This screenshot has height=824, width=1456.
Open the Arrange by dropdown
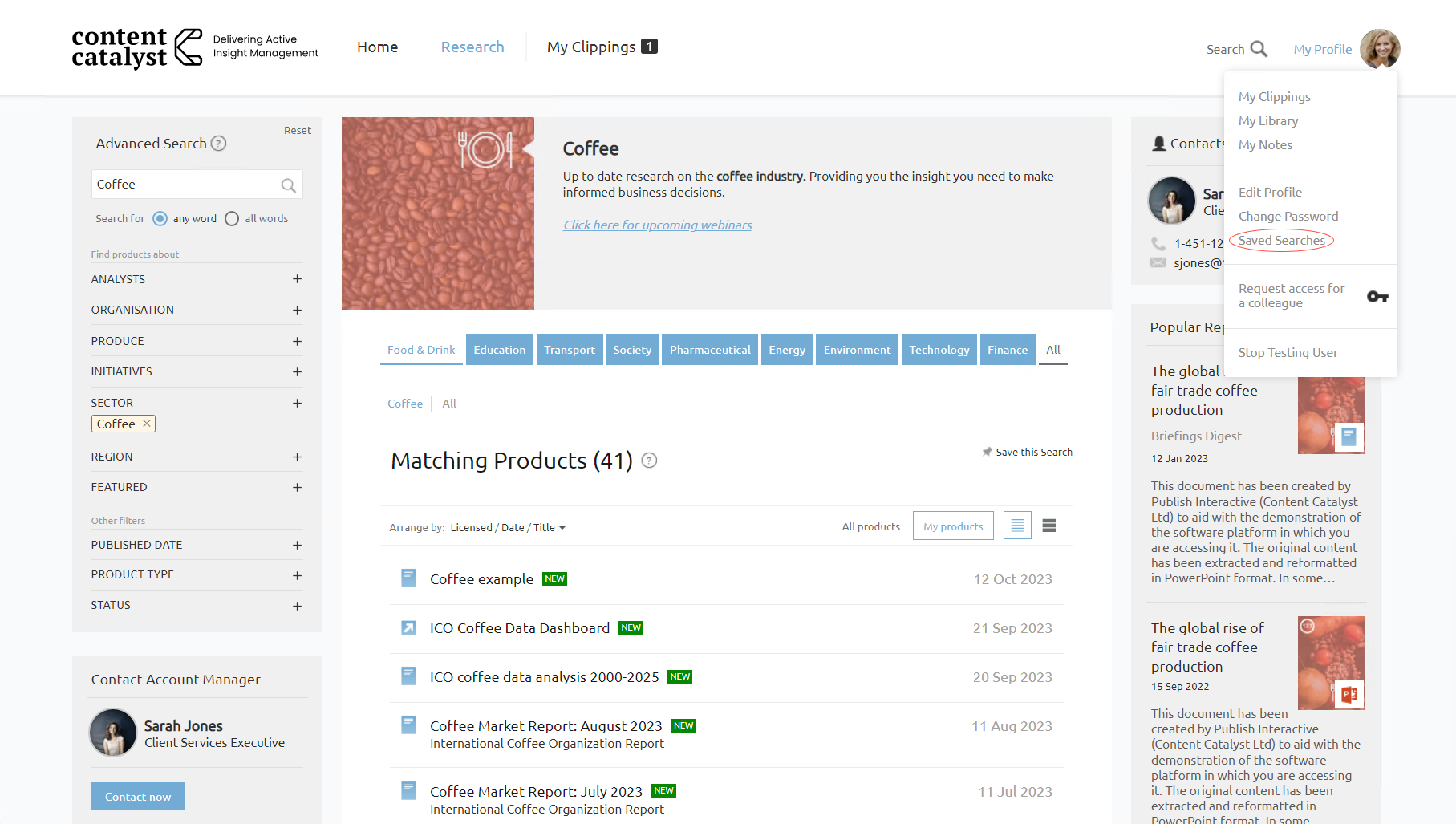pyautogui.click(x=508, y=527)
